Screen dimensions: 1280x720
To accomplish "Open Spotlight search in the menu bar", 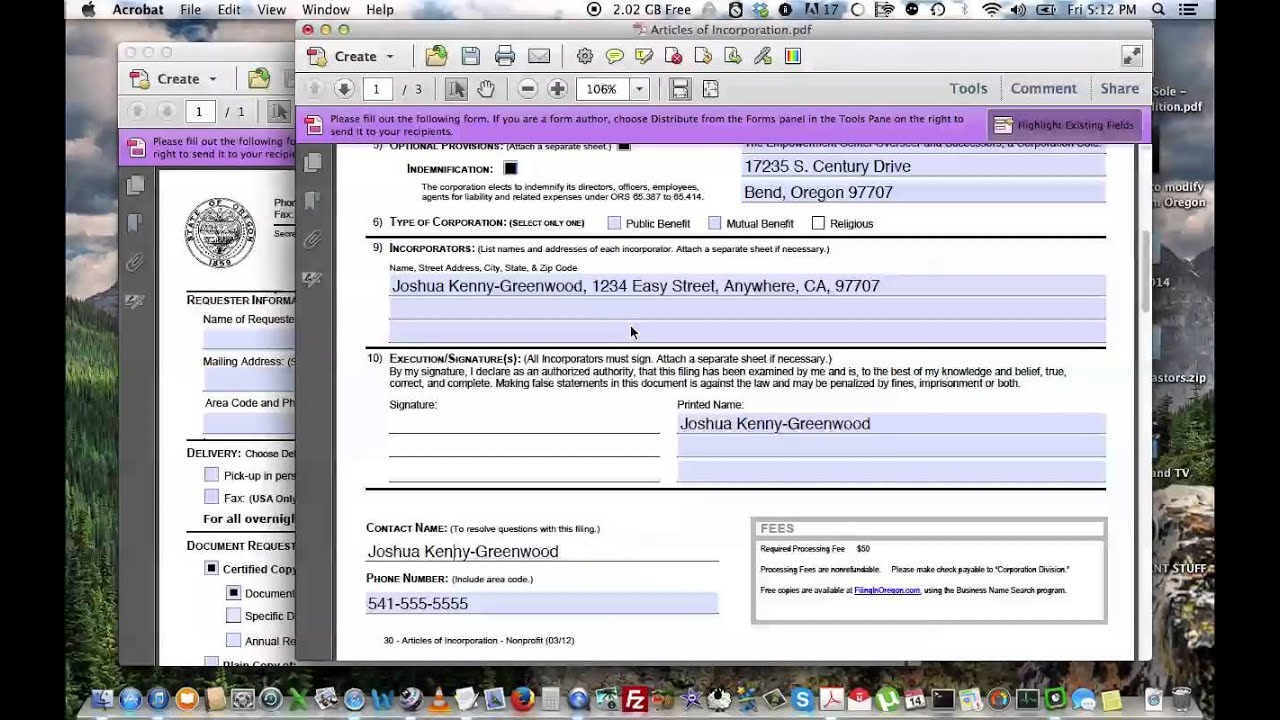I will click(1159, 9).
